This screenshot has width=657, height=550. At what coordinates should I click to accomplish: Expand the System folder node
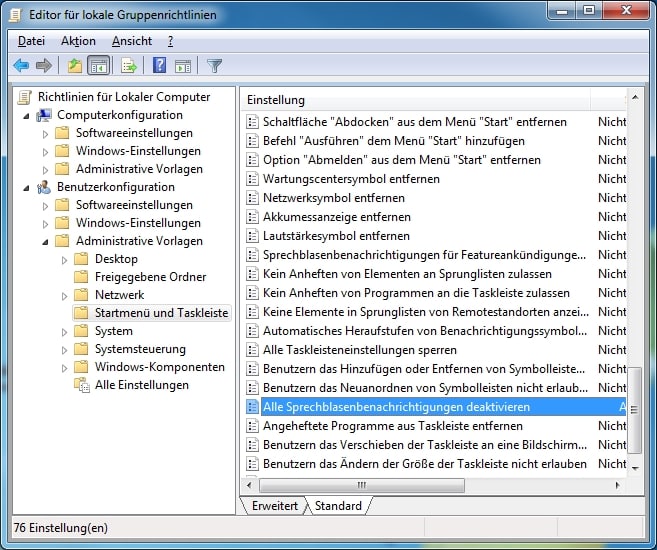[x=64, y=332]
